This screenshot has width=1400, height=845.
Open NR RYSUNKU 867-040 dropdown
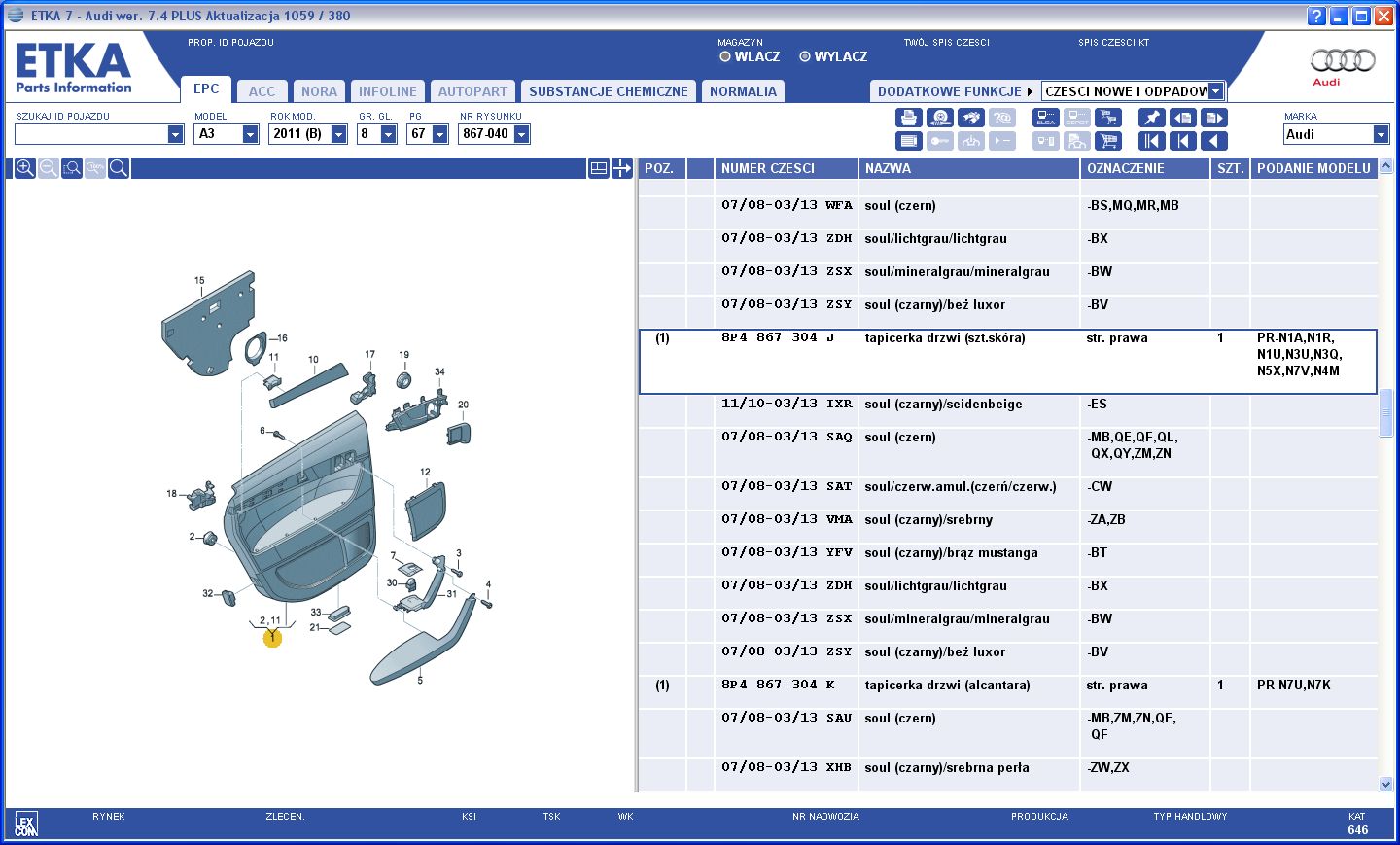[522, 134]
